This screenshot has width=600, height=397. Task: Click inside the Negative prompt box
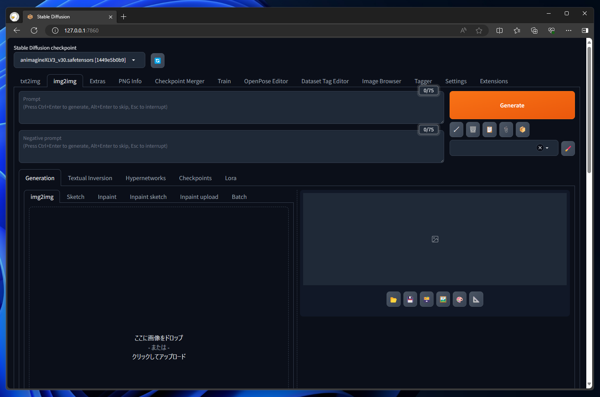coord(231,147)
